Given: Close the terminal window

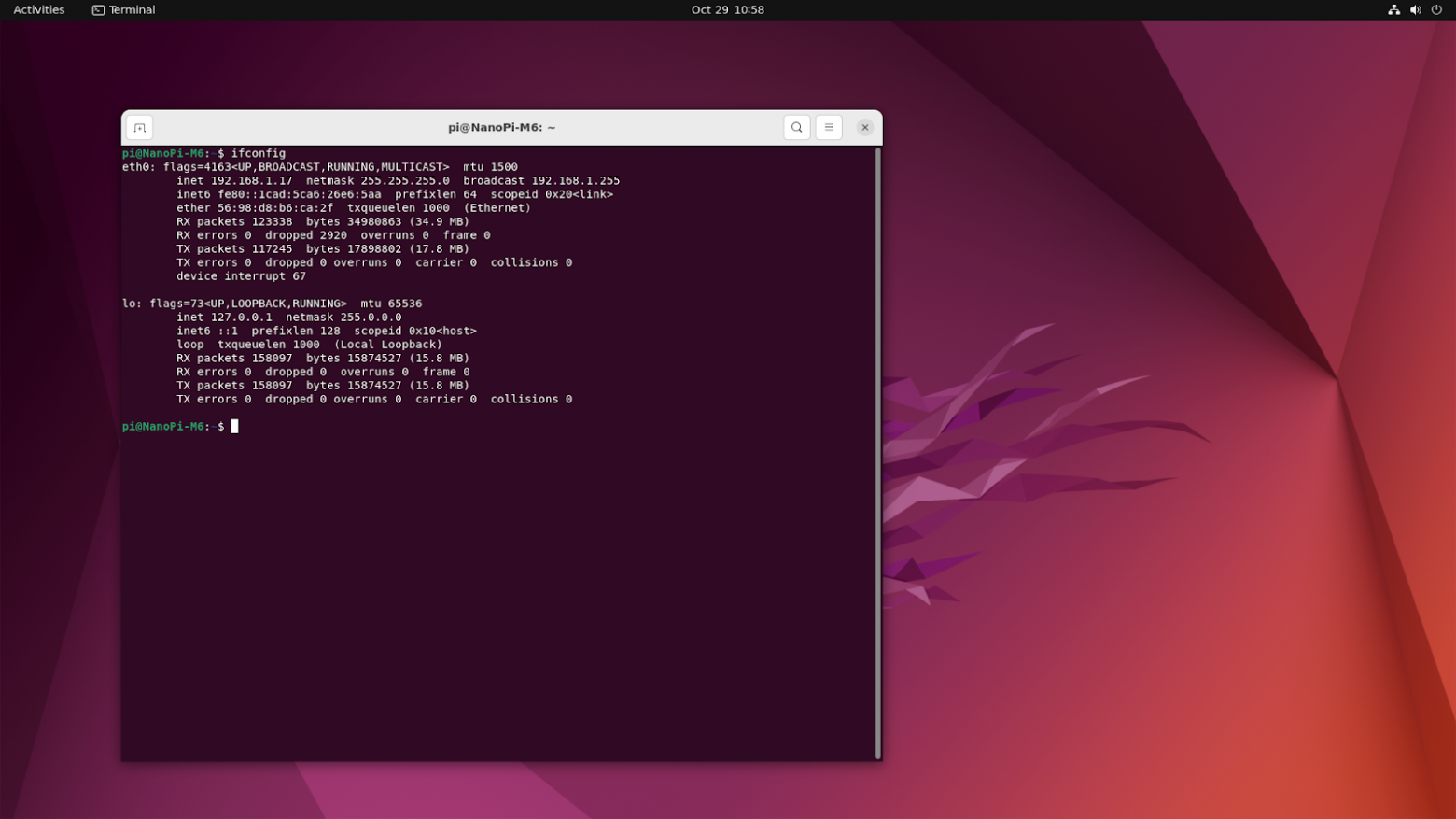Looking at the screenshot, I should (x=864, y=128).
